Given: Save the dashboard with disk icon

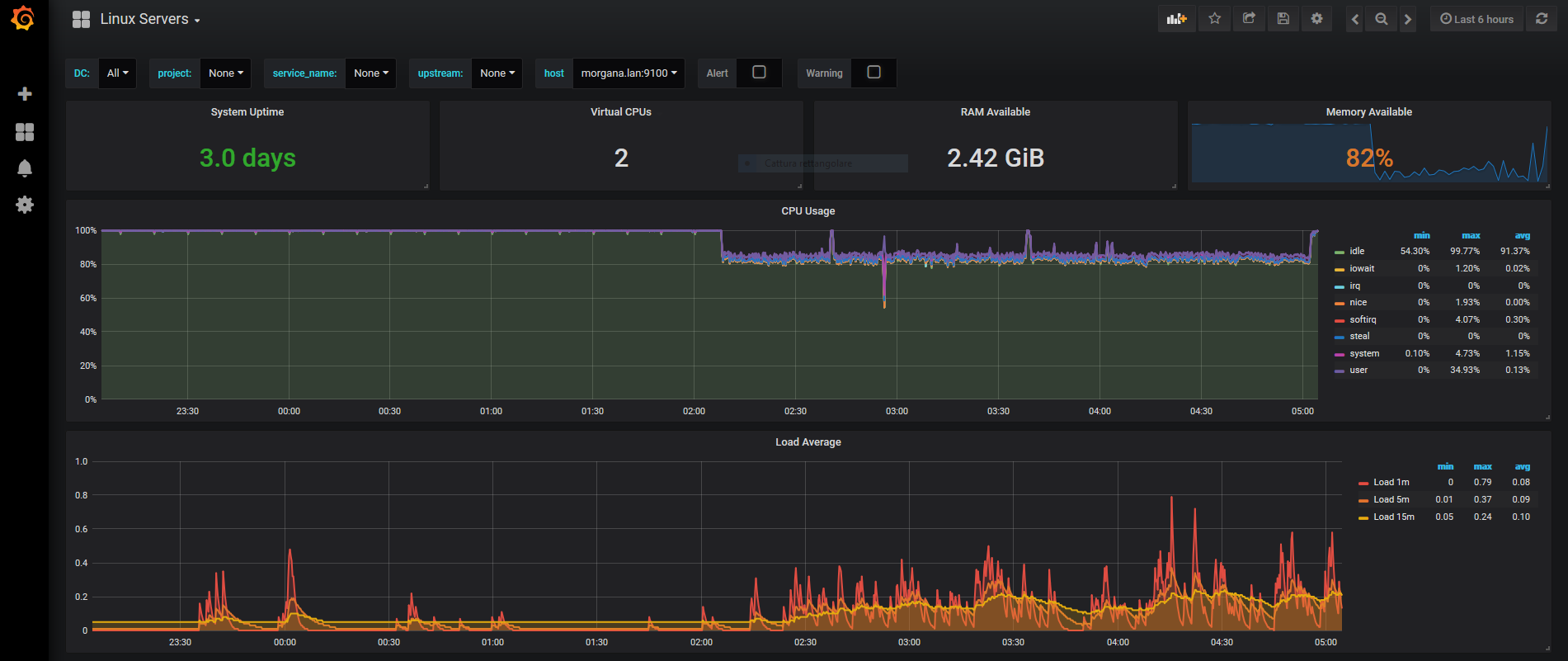Looking at the screenshot, I should tap(1283, 19).
